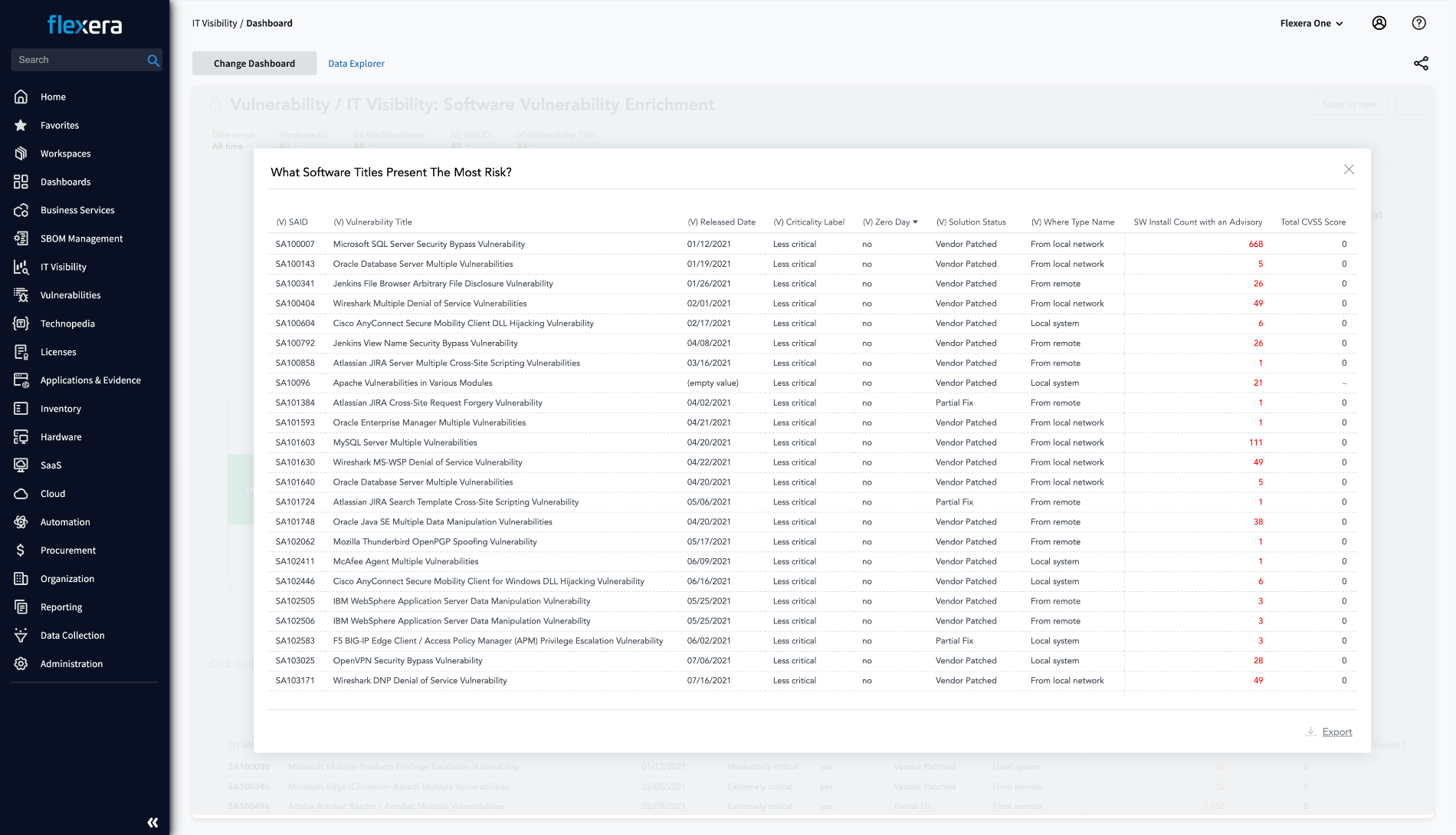Open the Dashboards menu item
1456x835 pixels.
click(65, 182)
